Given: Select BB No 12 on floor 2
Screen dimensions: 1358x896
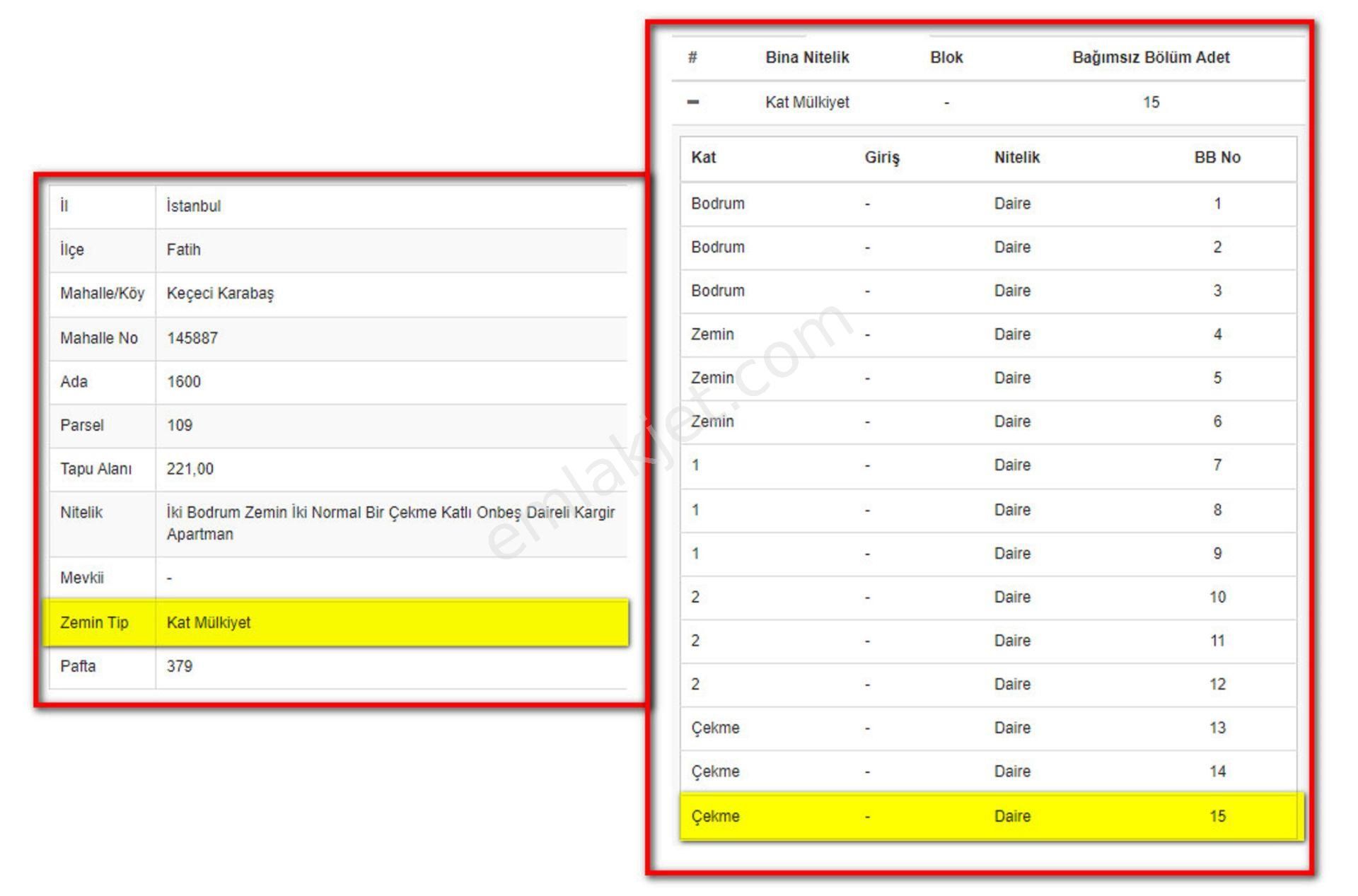Looking at the screenshot, I should (1217, 685).
